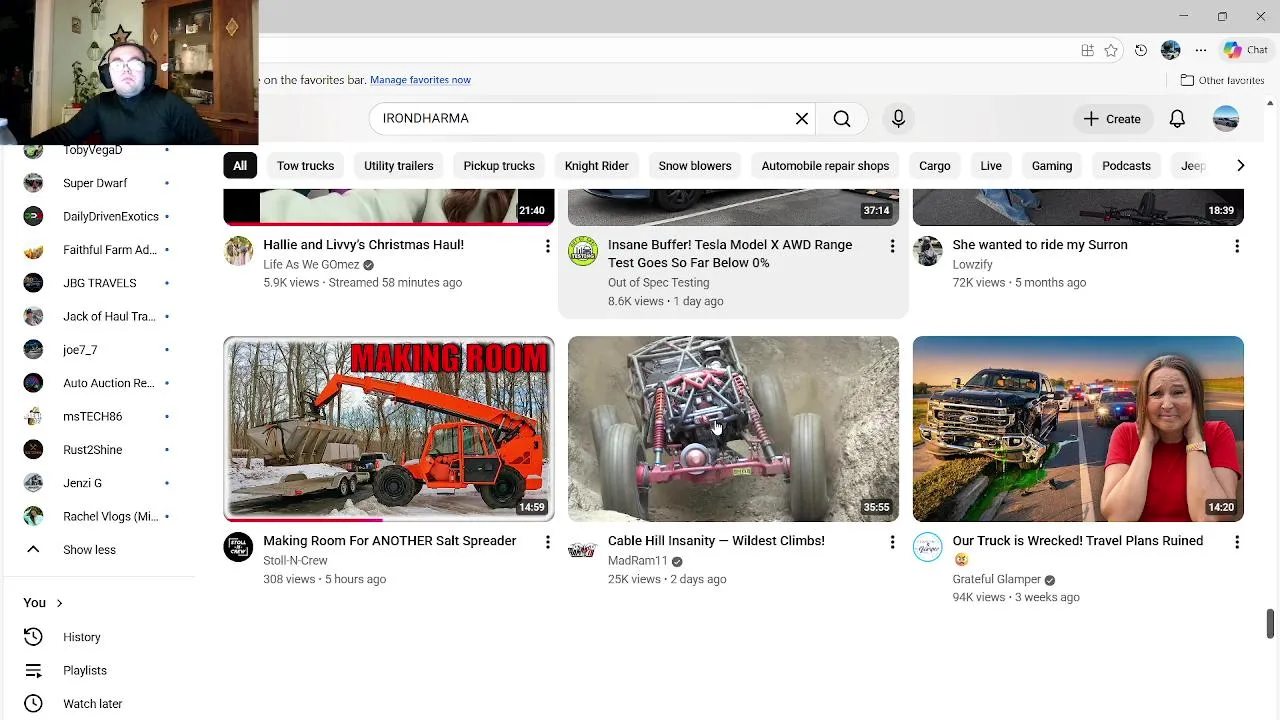Open the Stoll-N-Crew channel avatar
The image size is (1280, 720).
pos(238,547)
